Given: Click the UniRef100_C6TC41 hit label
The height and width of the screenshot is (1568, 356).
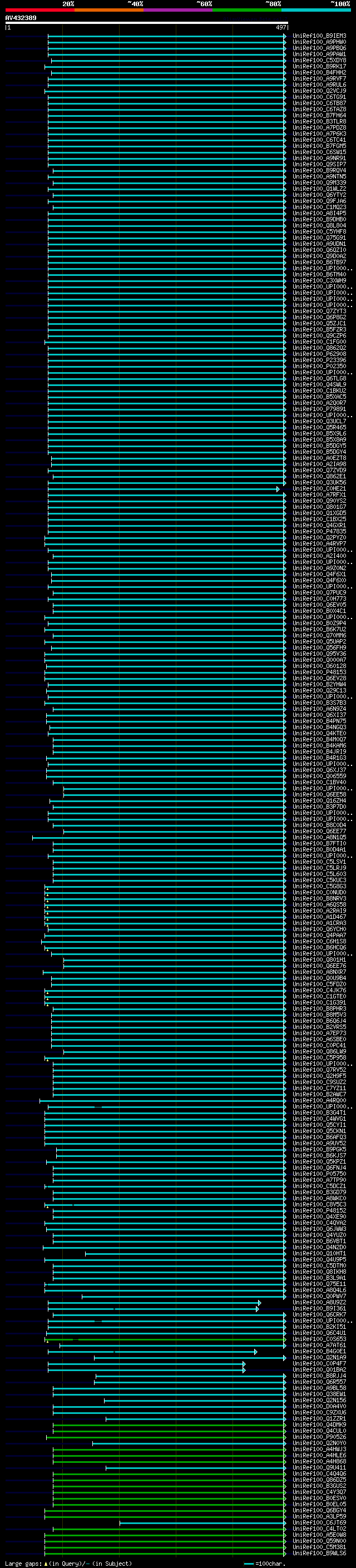Looking at the screenshot, I should click(x=319, y=140).
